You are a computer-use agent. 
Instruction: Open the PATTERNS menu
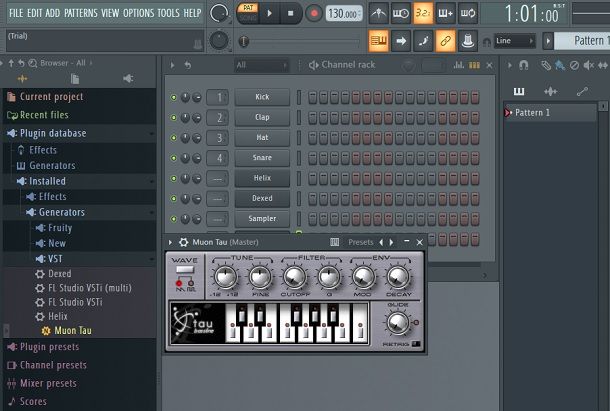pyautogui.click(x=81, y=13)
